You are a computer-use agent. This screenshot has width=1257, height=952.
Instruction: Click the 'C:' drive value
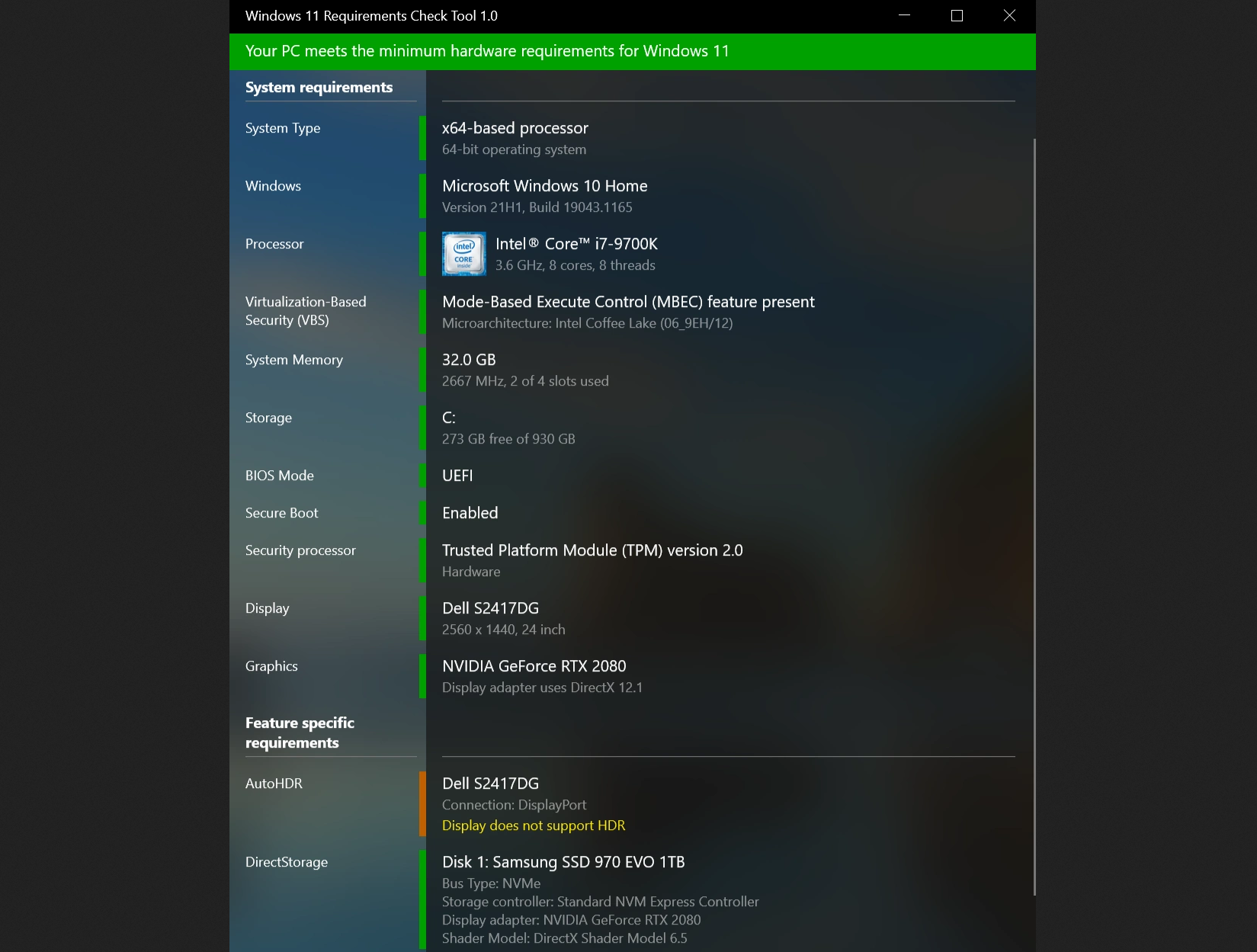point(449,418)
